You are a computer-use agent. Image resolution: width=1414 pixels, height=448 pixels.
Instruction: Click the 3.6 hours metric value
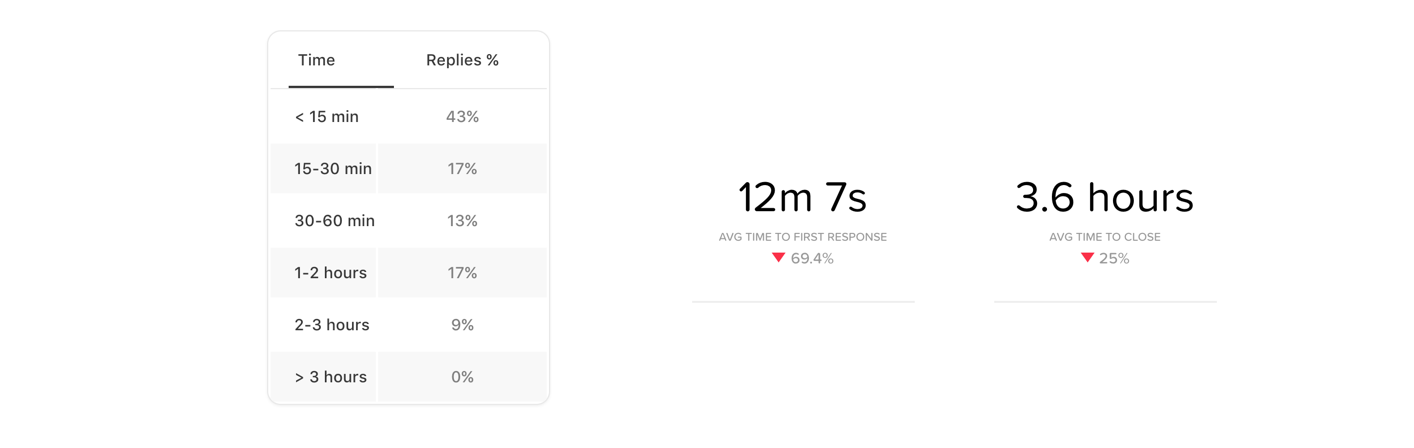[1104, 197]
